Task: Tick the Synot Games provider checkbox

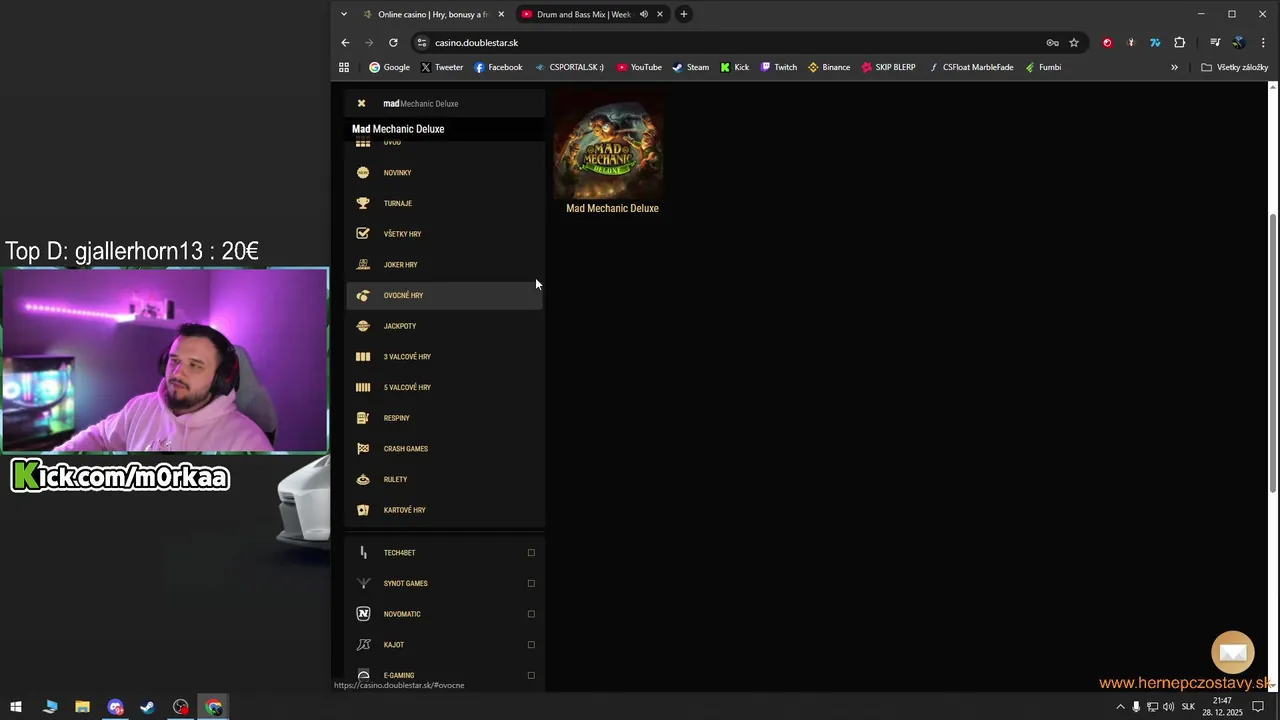Action: pyautogui.click(x=531, y=583)
